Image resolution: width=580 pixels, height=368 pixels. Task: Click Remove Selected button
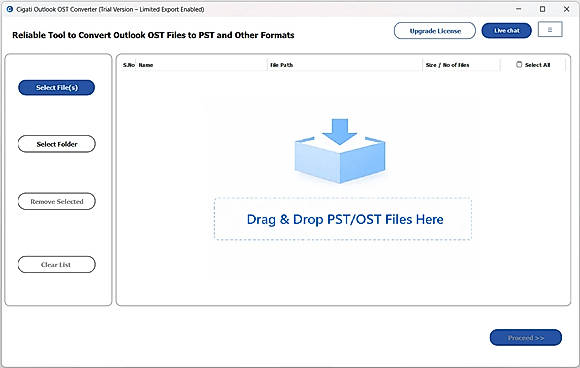point(57,201)
